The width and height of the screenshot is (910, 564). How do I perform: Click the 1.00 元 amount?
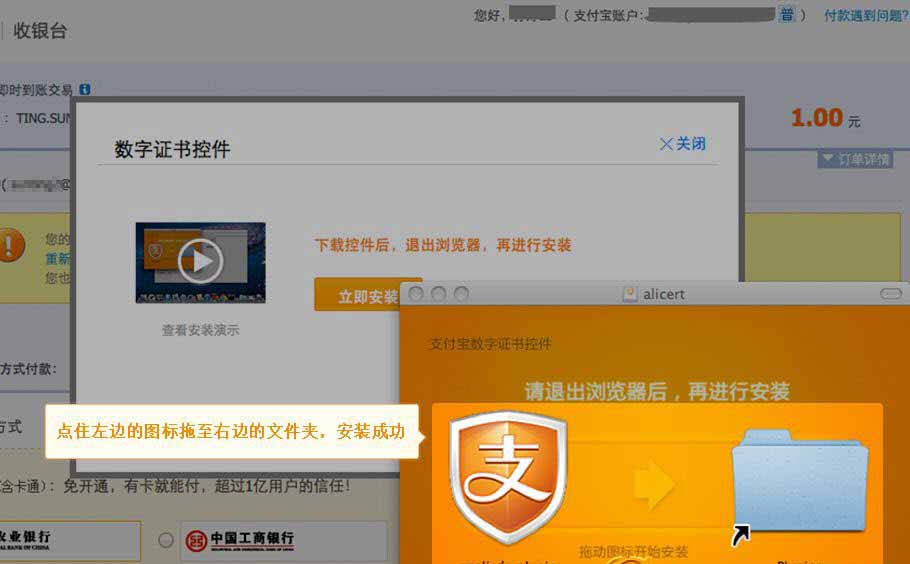(x=825, y=118)
